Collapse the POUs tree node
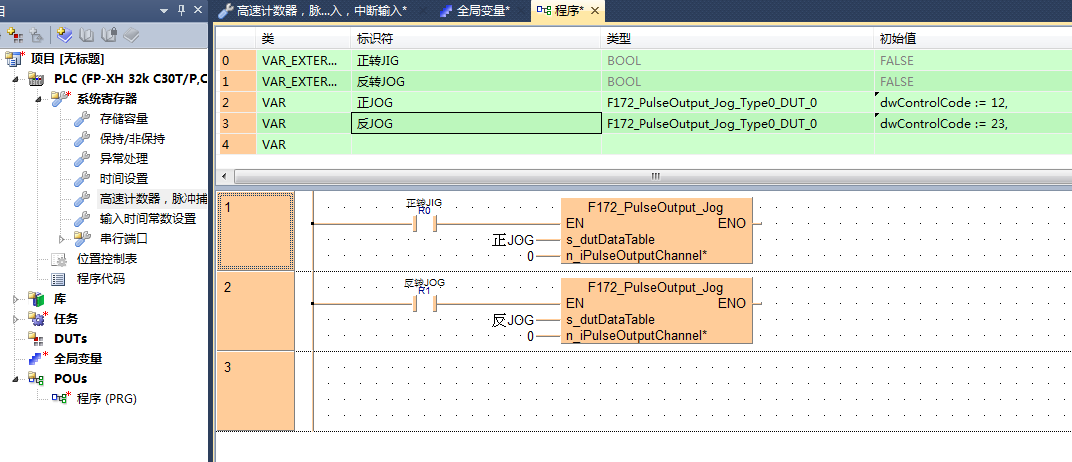This screenshot has height=462, width=1072. [16, 379]
